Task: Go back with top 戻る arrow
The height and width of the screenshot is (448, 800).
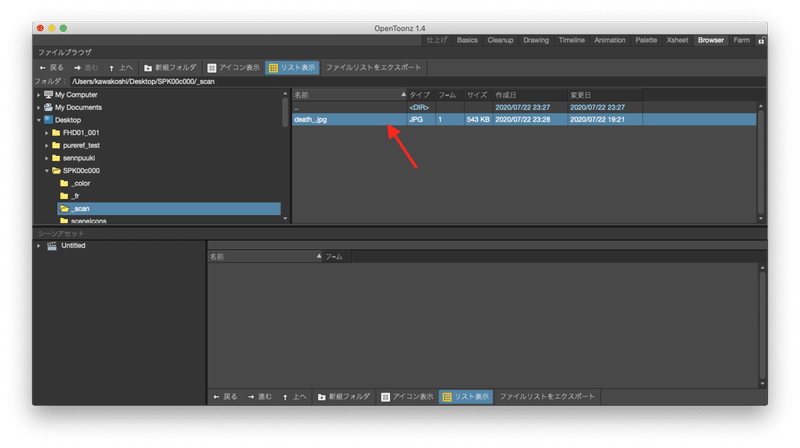Action: (51, 67)
